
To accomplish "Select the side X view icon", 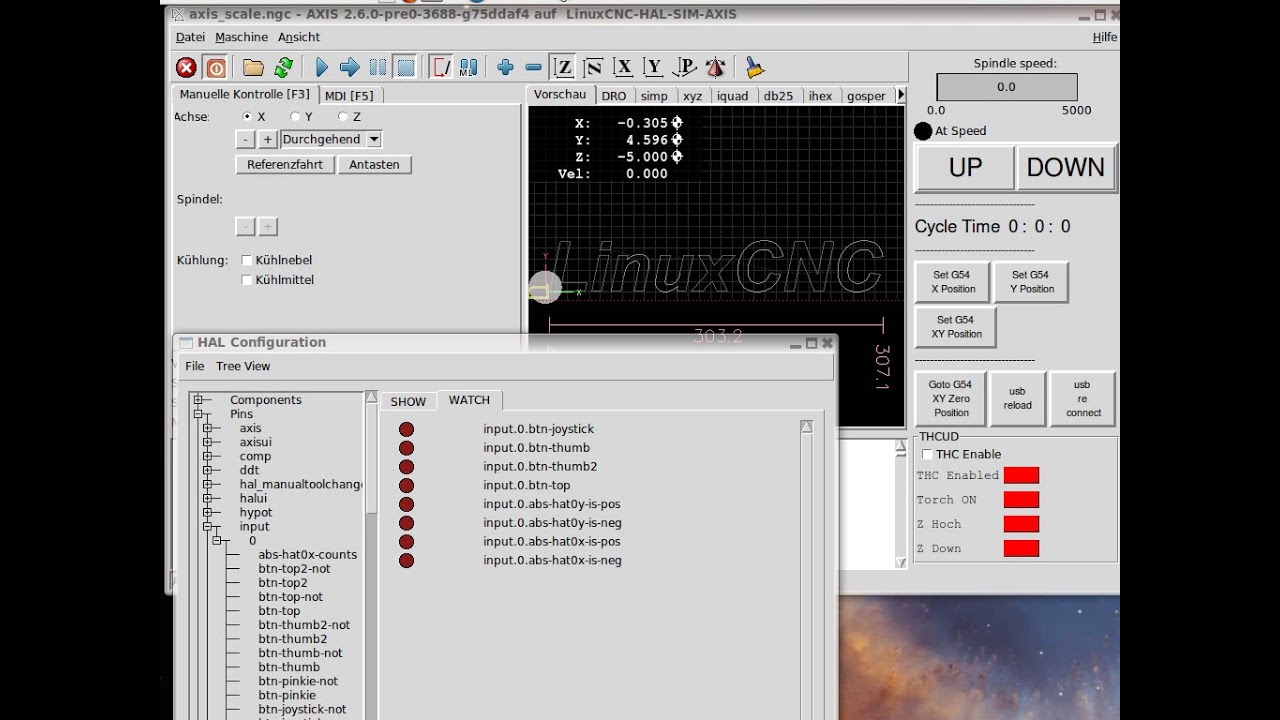I will [624, 68].
